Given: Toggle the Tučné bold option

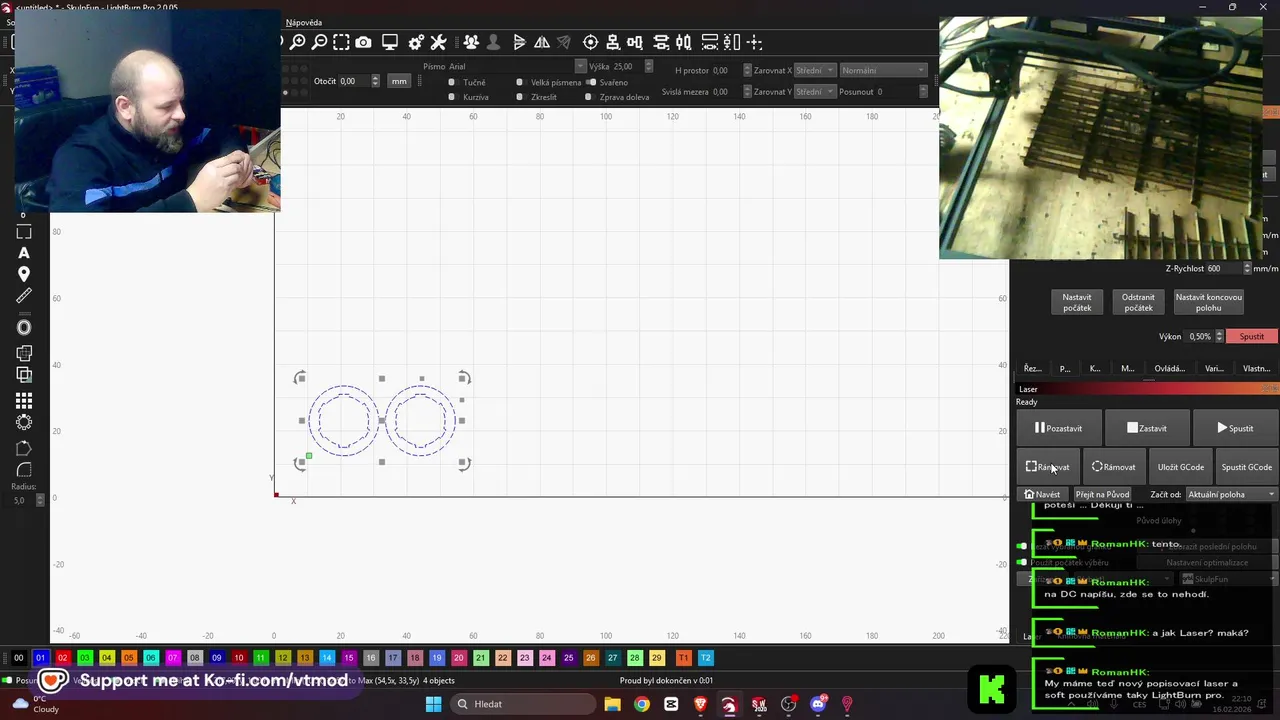Looking at the screenshot, I should point(467,82).
